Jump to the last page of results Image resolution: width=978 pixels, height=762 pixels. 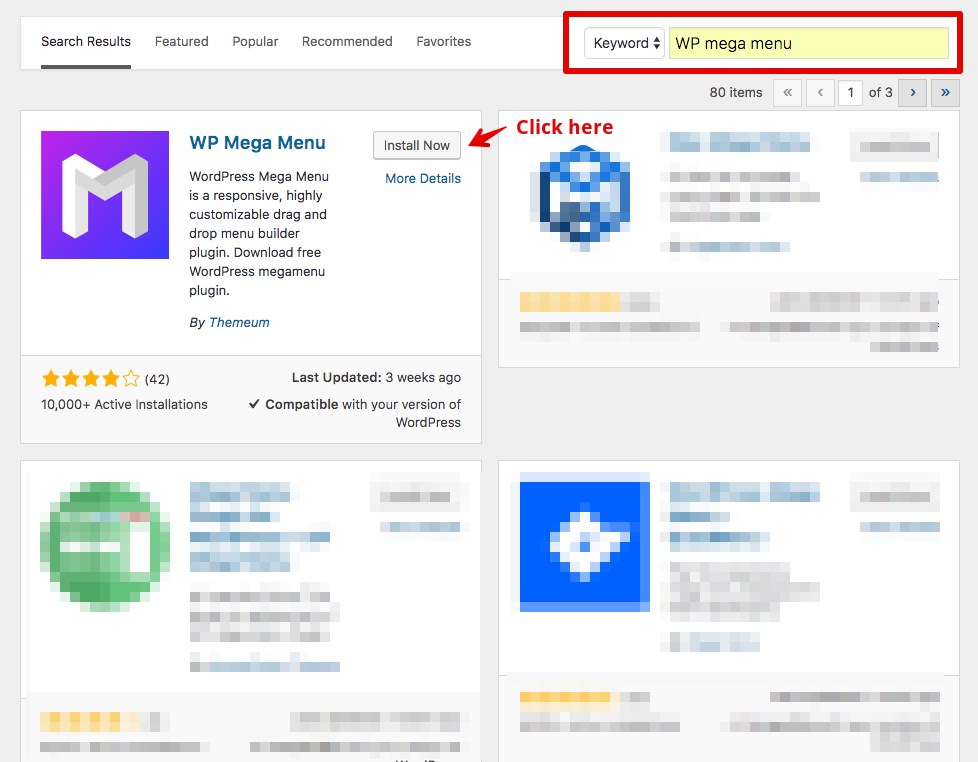(945, 93)
